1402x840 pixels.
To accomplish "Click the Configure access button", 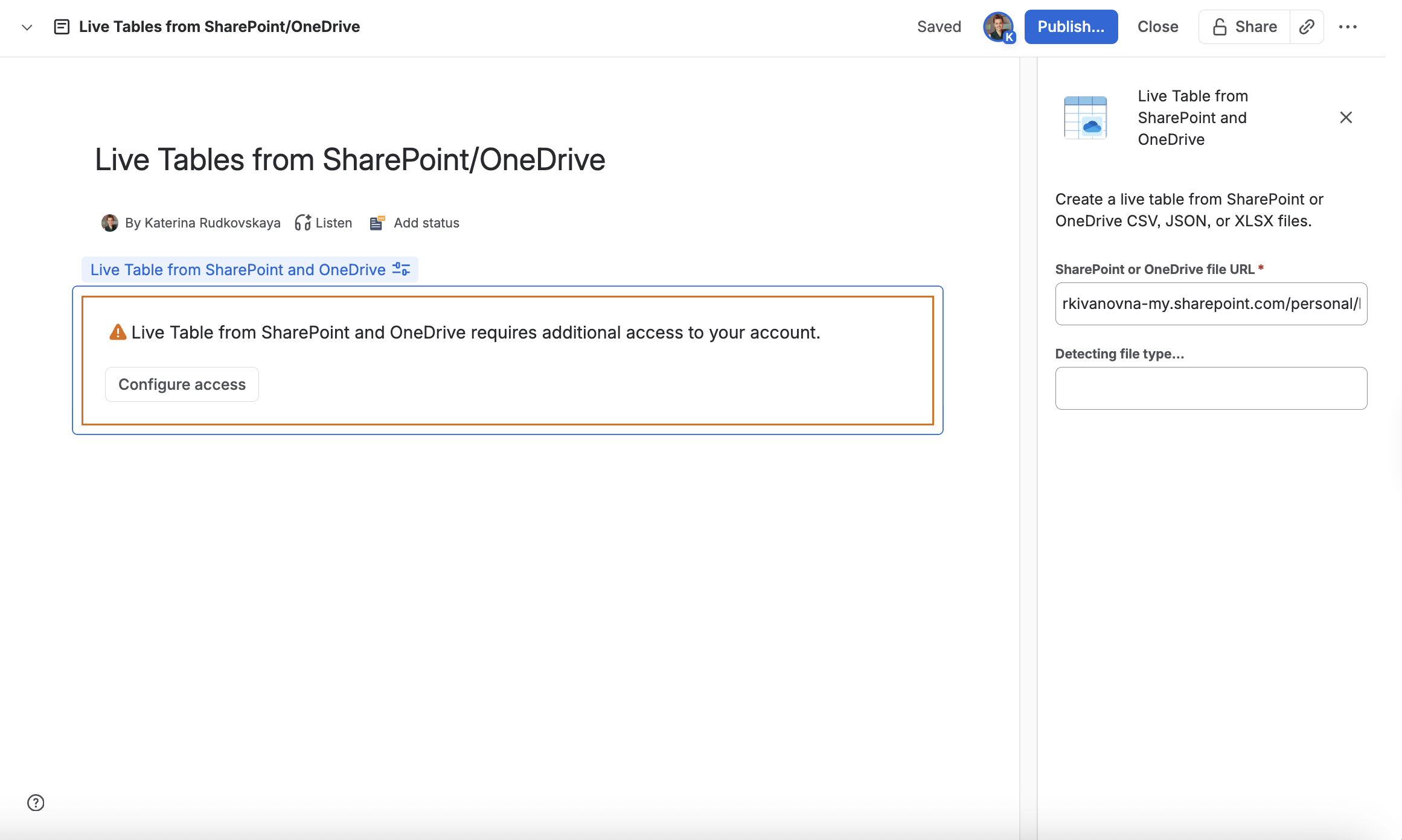I will 182,384.
